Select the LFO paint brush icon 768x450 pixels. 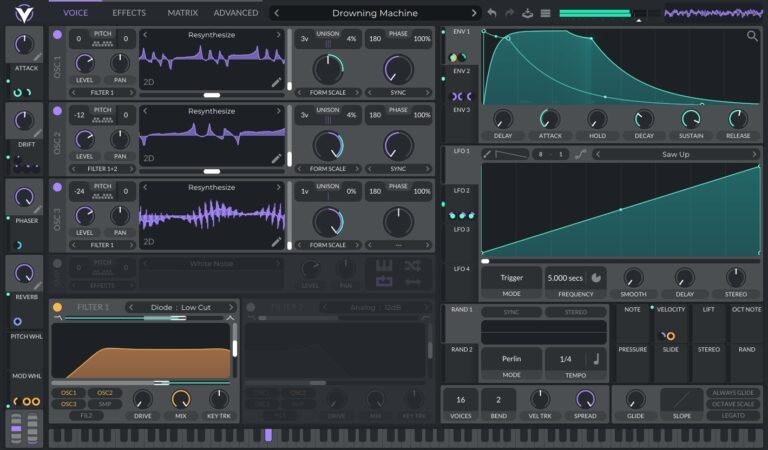click(x=487, y=154)
